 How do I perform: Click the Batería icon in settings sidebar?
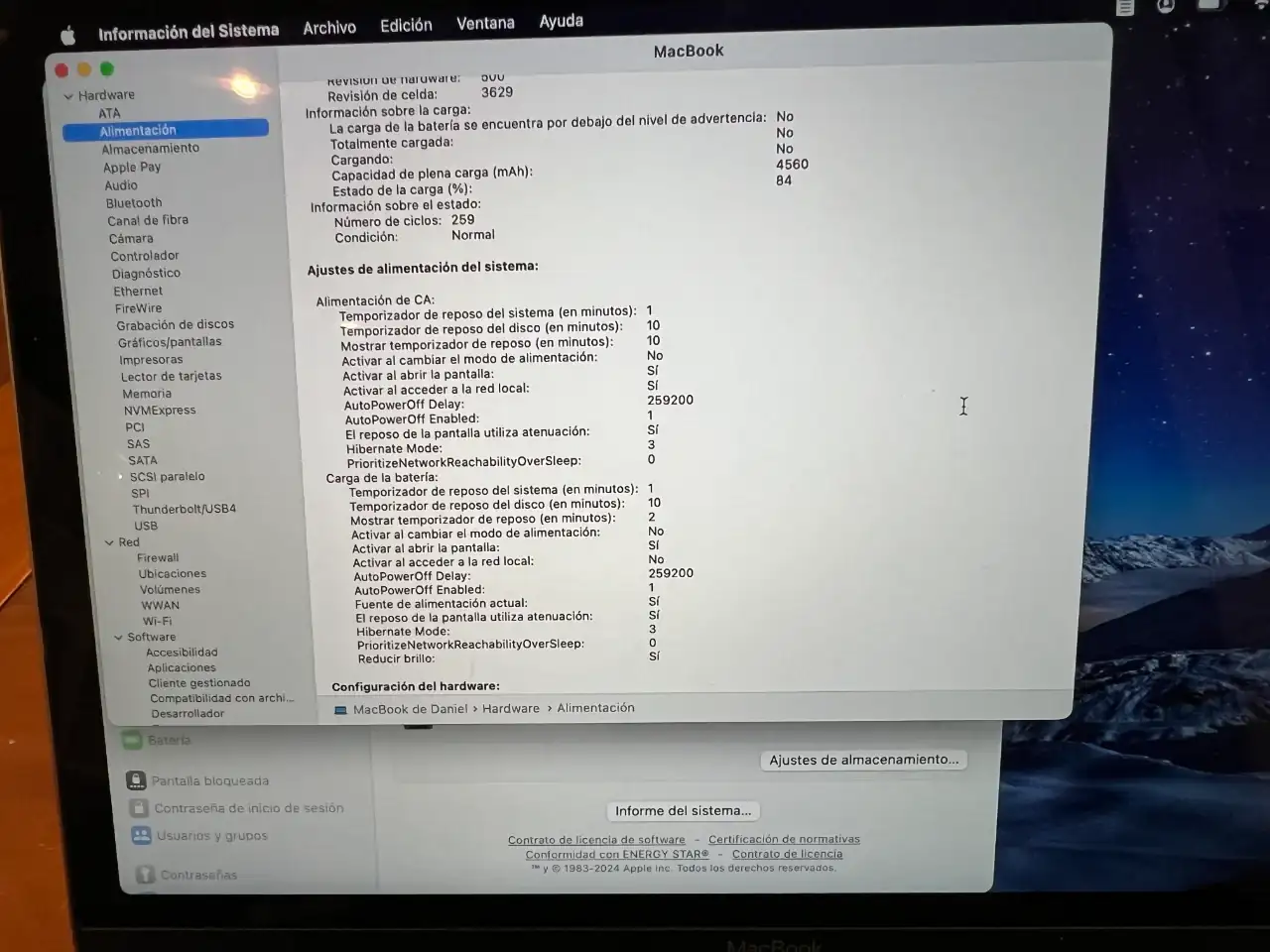click(132, 740)
